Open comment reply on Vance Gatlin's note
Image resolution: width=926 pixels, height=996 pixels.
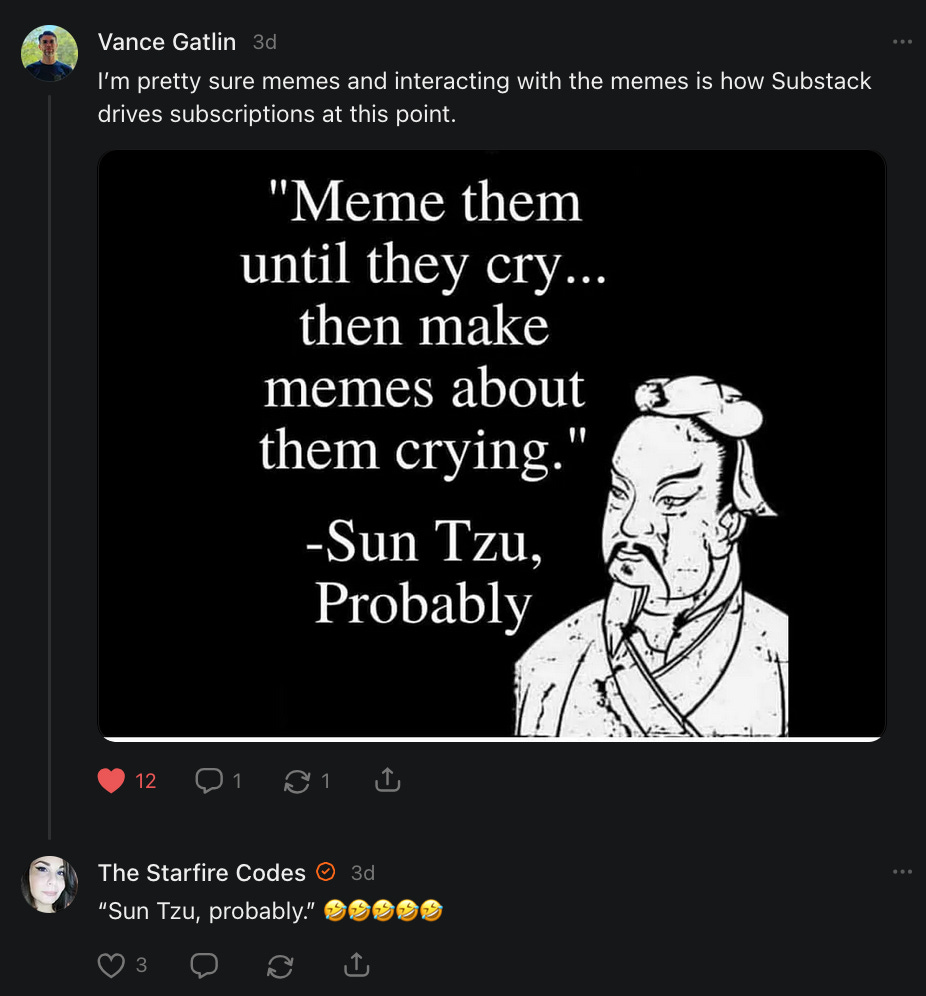(x=209, y=781)
